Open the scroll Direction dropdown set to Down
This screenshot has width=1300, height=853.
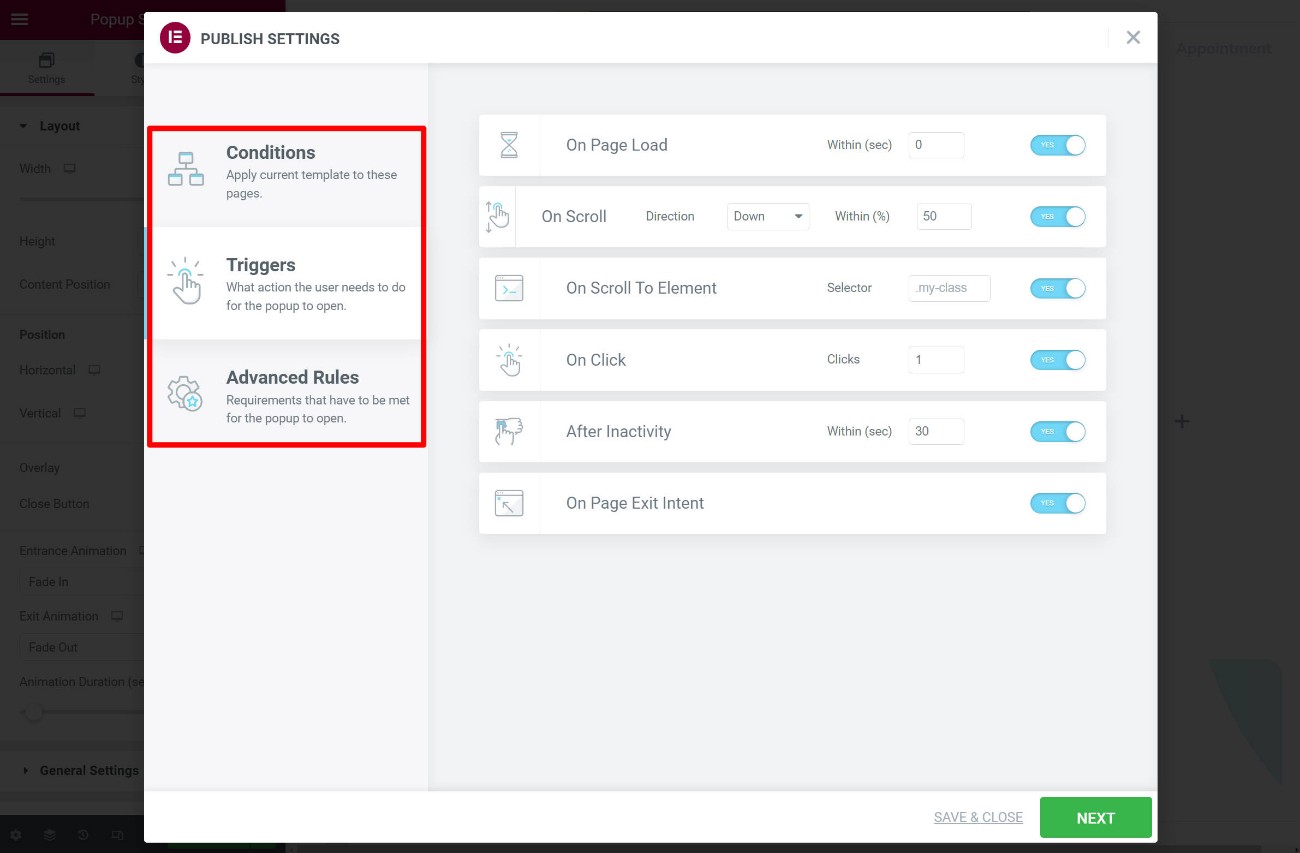click(x=768, y=216)
